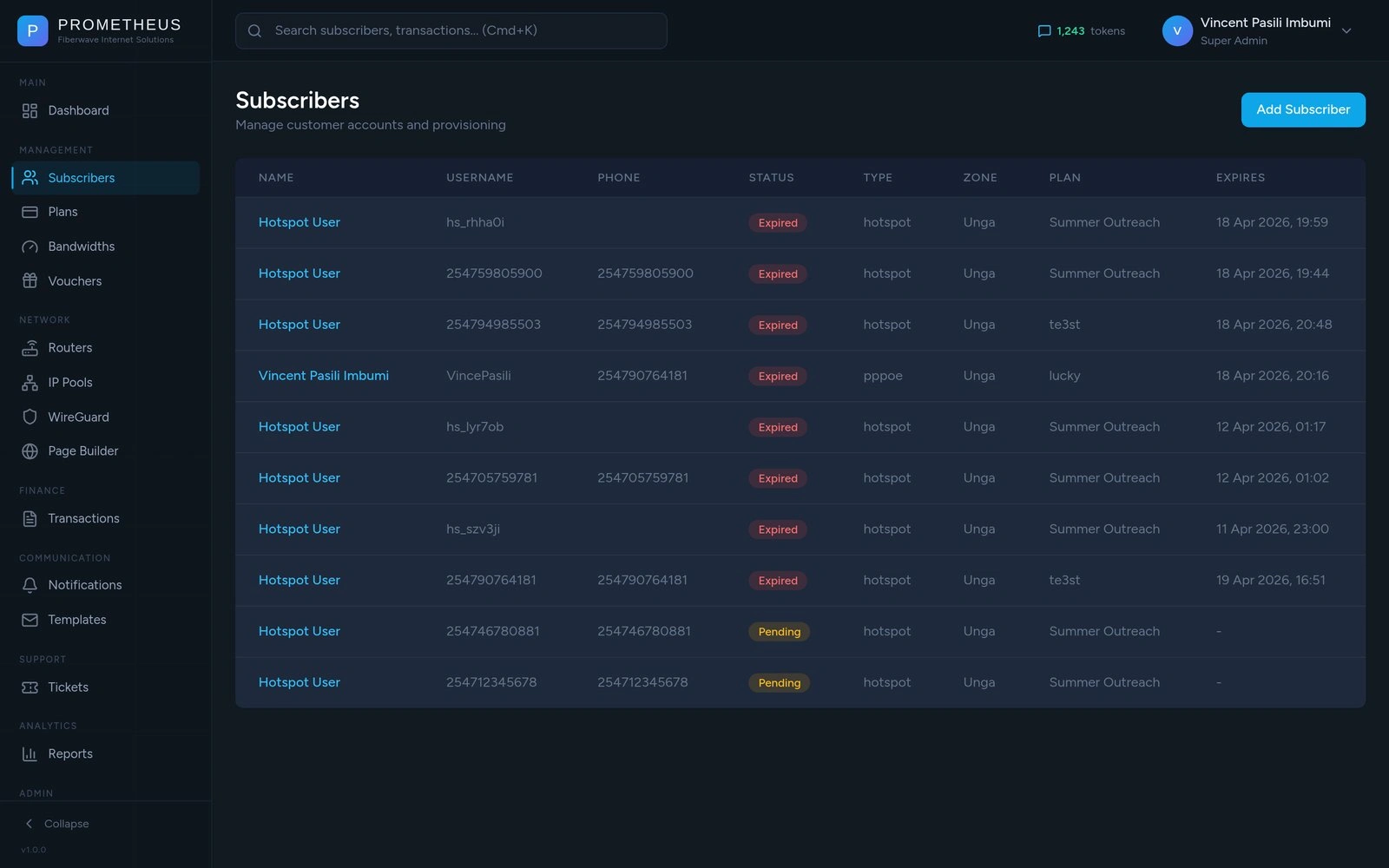Screen dimensions: 1389x868
Task: Click the user avatar V circle
Action: click(1177, 31)
